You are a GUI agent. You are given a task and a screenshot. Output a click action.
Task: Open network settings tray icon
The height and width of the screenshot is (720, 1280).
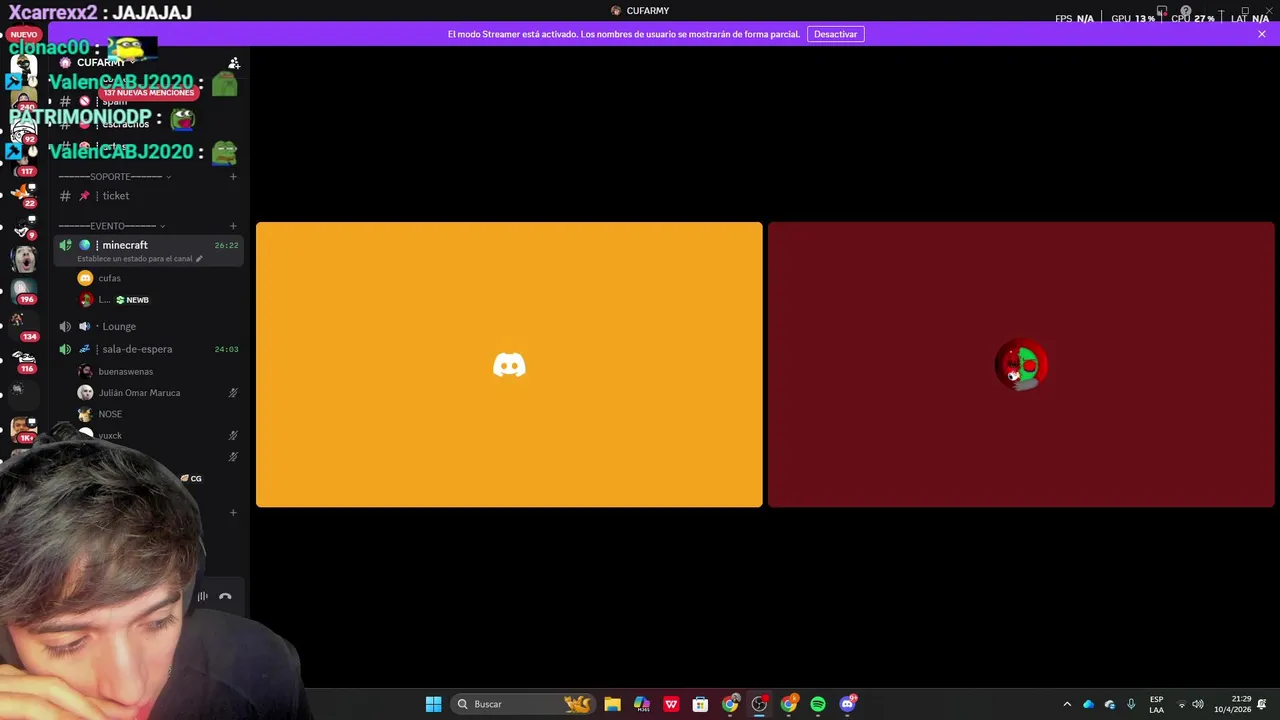1181,704
